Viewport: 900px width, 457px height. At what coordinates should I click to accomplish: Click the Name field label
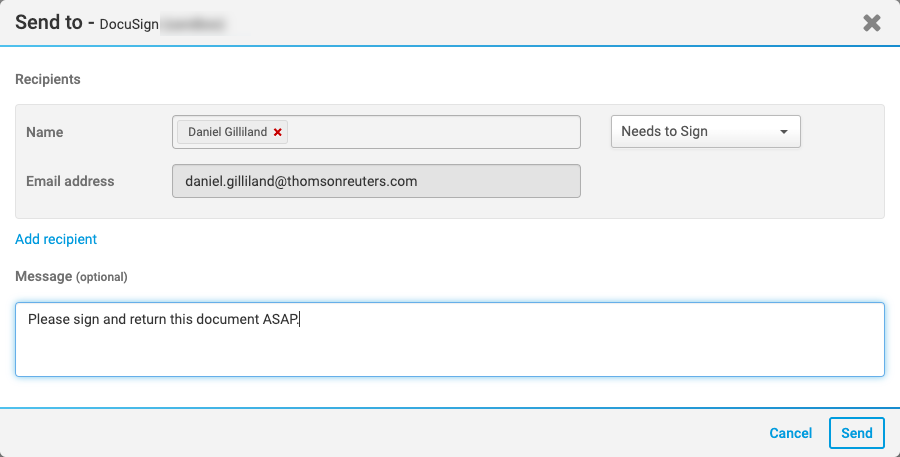(x=44, y=132)
